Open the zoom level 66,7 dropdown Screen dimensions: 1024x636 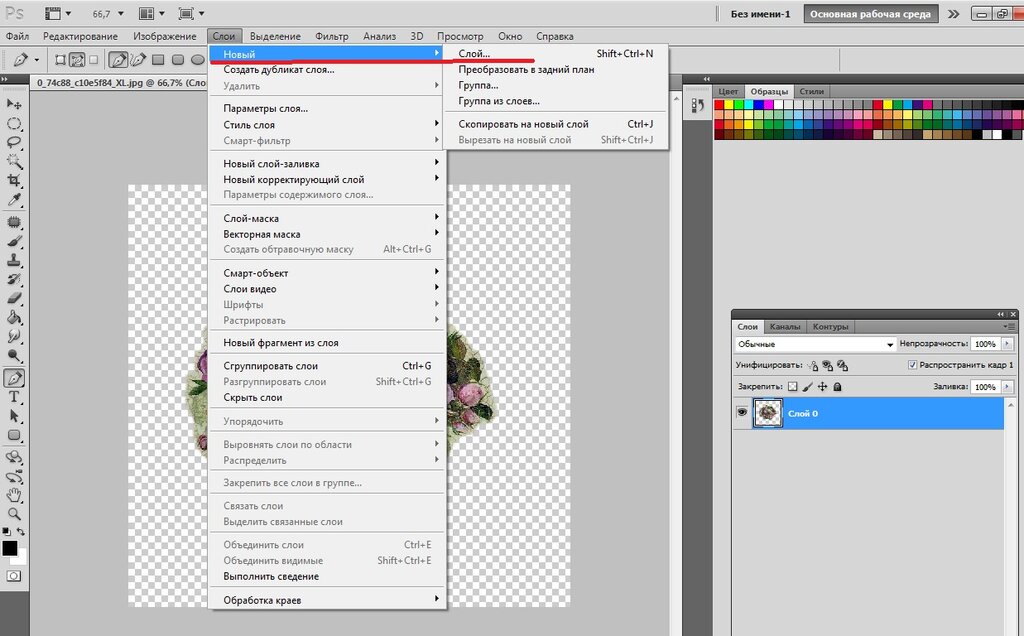[x=120, y=13]
